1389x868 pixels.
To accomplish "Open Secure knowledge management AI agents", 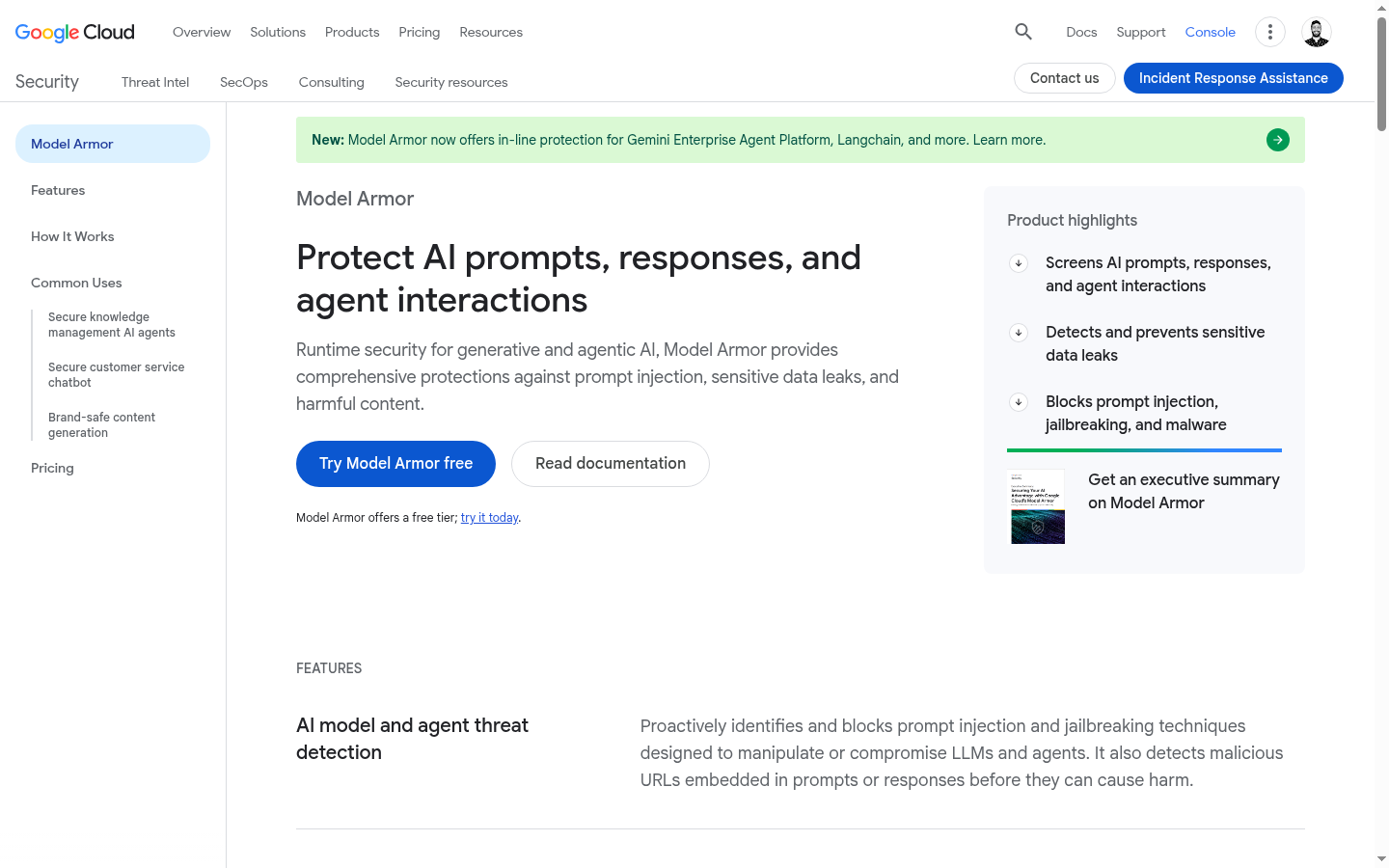I will coord(112,325).
